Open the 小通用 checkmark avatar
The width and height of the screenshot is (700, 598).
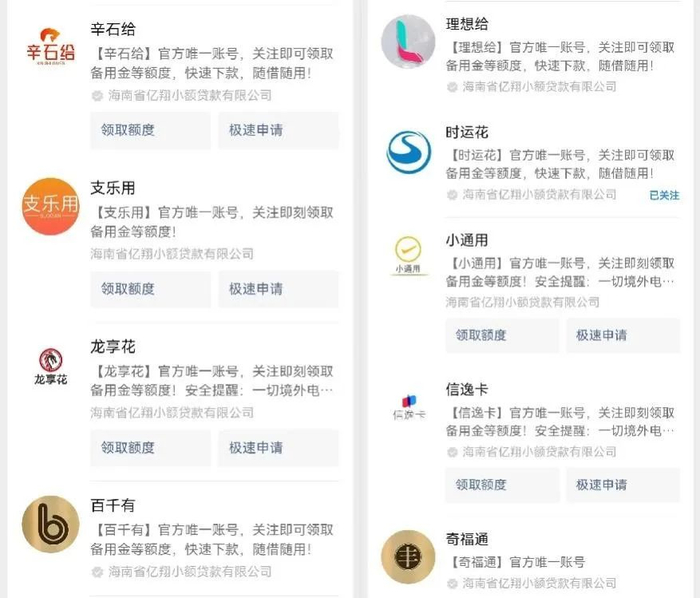[x=408, y=255]
